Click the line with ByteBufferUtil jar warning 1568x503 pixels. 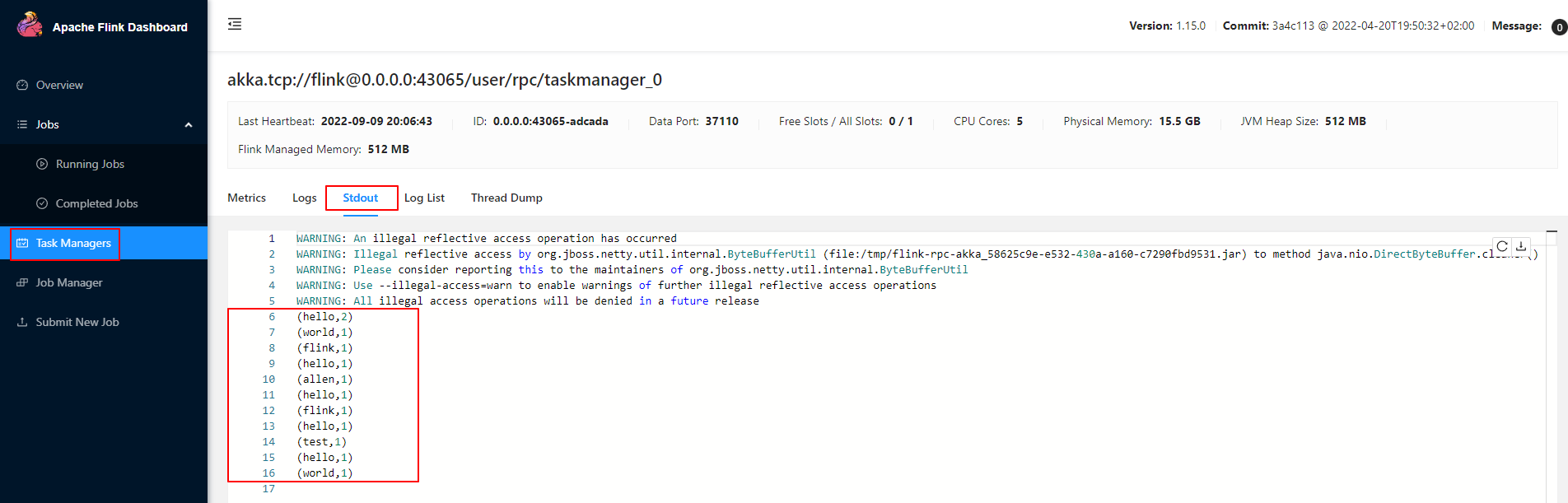(917, 254)
